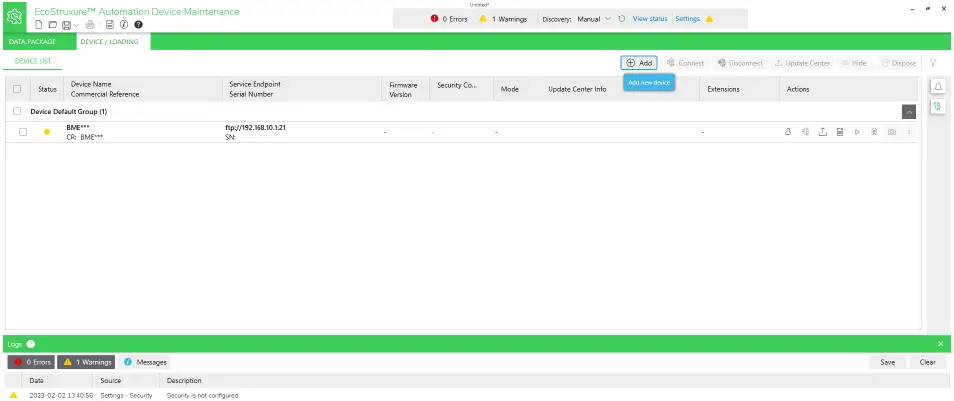Viewport: 954px width, 401px height.
Task: Click the yellow status dot of BME*** device
Action: coord(47,132)
